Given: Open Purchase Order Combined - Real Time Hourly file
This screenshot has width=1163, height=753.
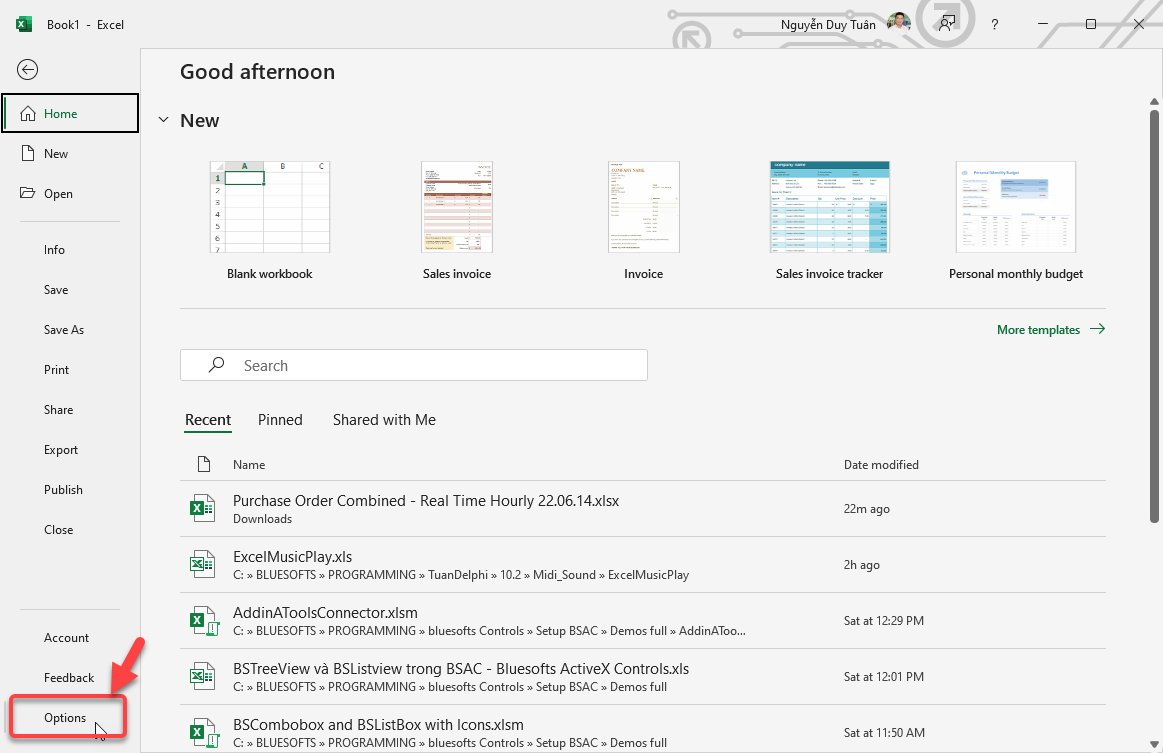Looking at the screenshot, I should point(642,509).
